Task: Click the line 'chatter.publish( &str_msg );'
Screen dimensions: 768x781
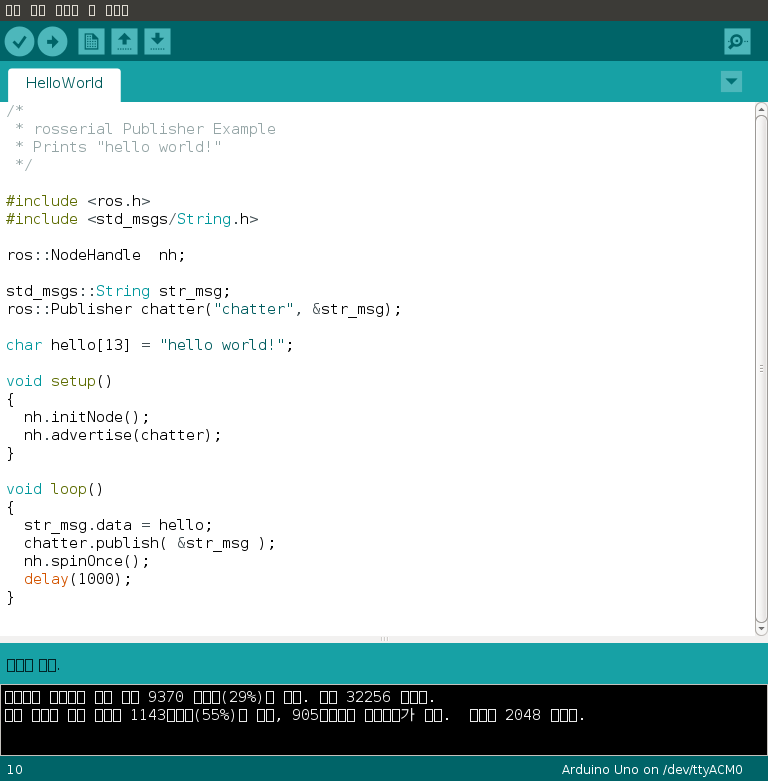Action: tap(149, 543)
